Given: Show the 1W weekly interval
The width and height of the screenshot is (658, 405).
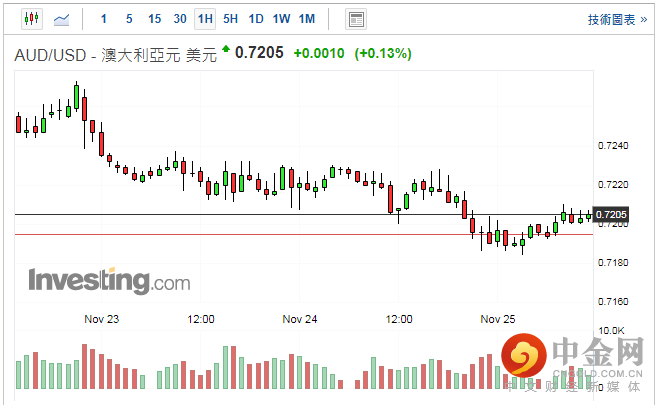Looking at the screenshot, I should pos(281,19).
